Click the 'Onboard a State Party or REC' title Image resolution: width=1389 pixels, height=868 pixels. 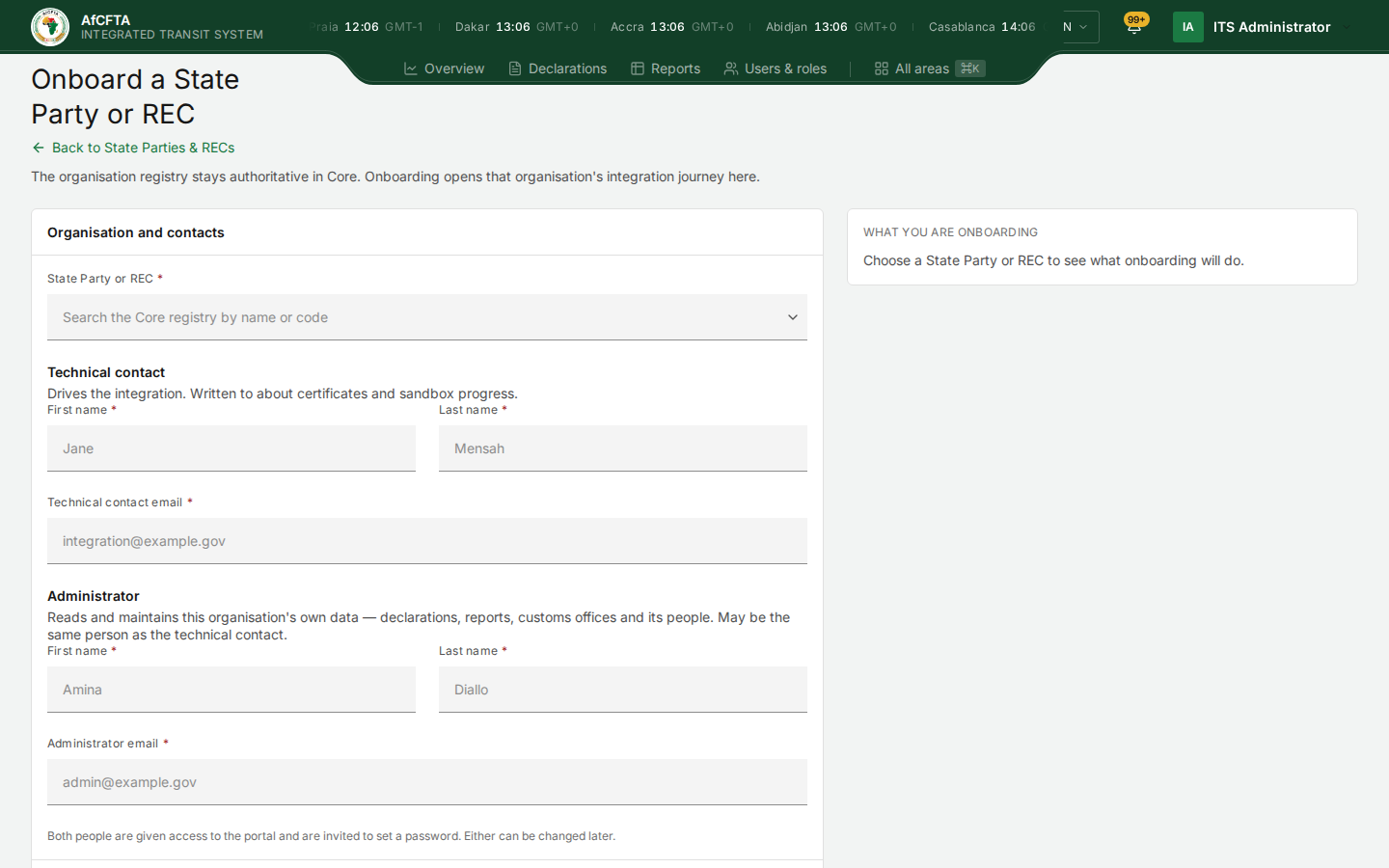pos(135,96)
